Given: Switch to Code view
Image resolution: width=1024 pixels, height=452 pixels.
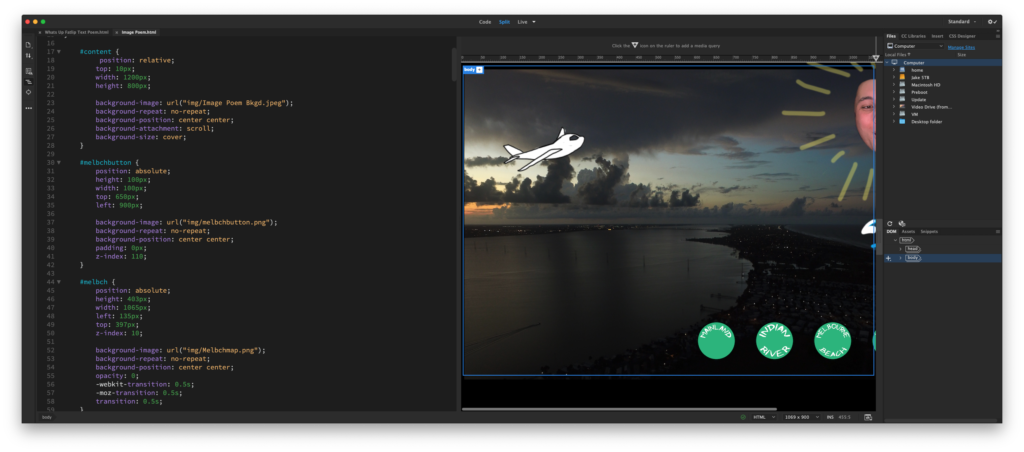Looking at the screenshot, I should (x=485, y=21).
